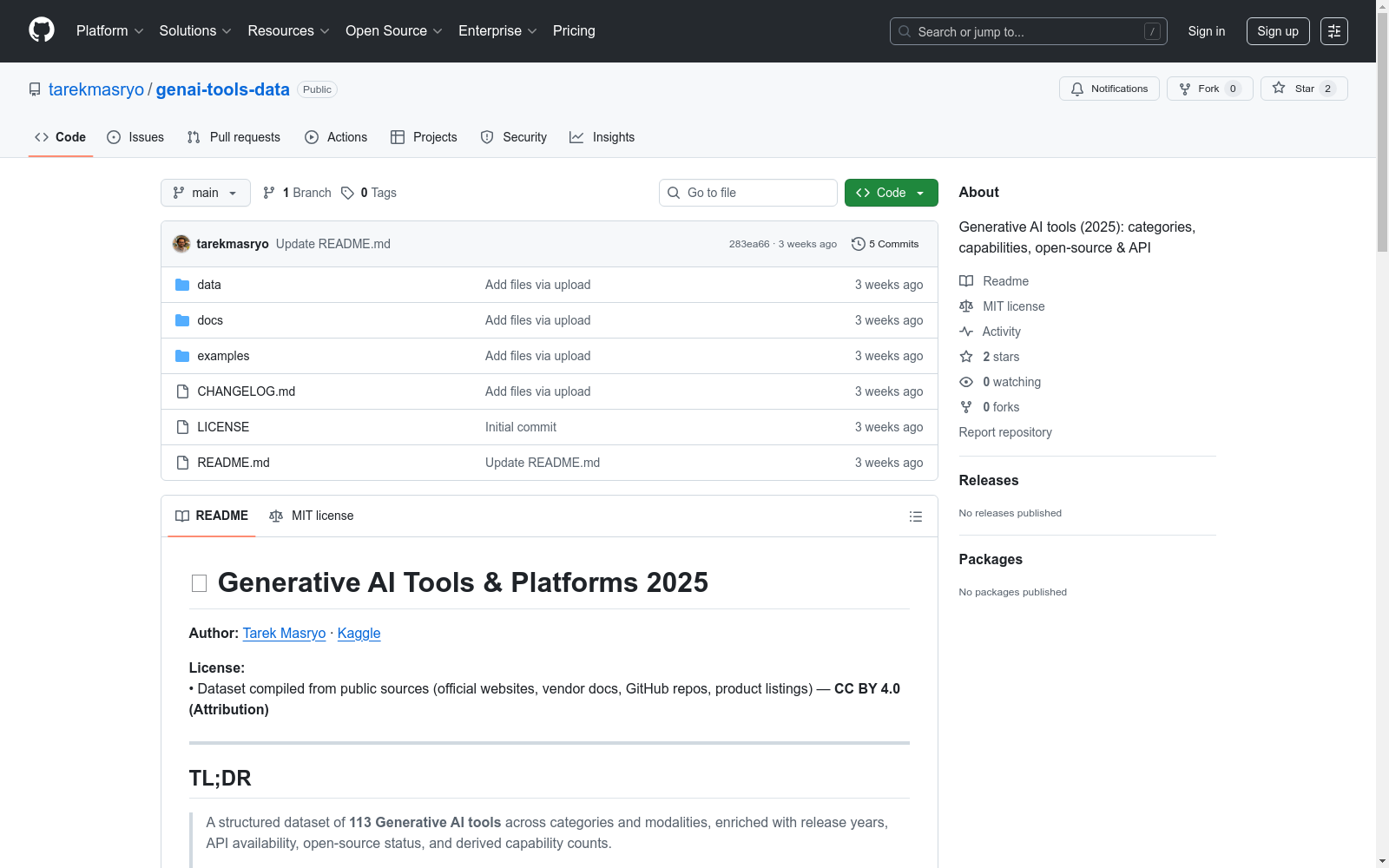Expand the Enterprise menu
This screenshot has width=1389, height=868.
click(x=497, y=31)
